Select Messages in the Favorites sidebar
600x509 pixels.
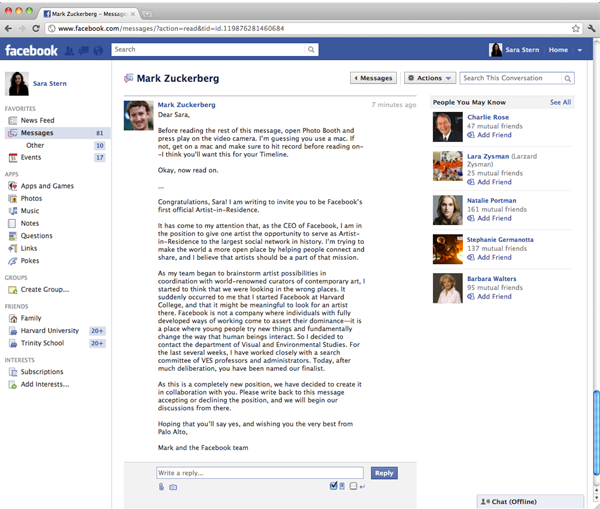57,133
